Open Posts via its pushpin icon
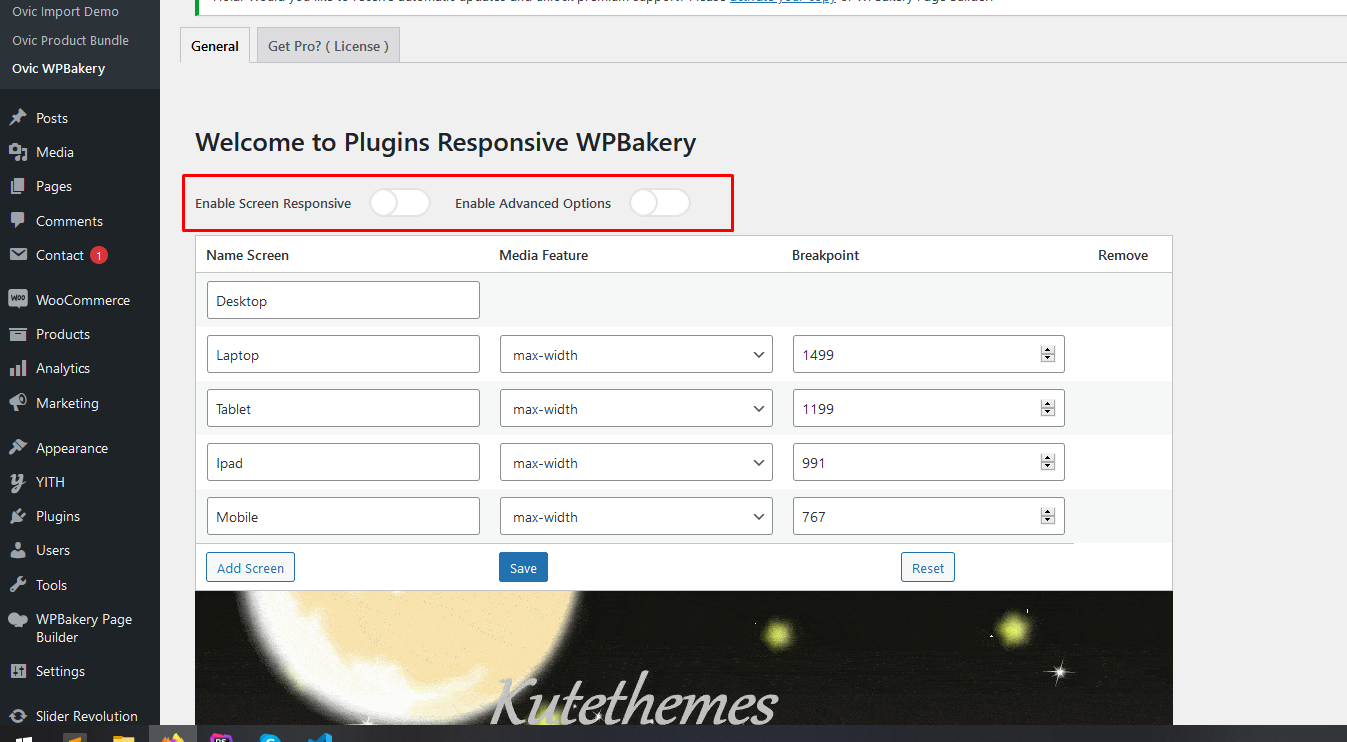The image size is (1347, 742). pos(18,118)
